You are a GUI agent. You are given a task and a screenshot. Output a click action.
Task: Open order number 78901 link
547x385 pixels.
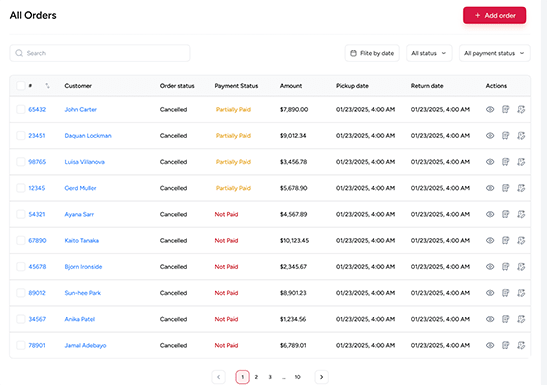(37, 345)
